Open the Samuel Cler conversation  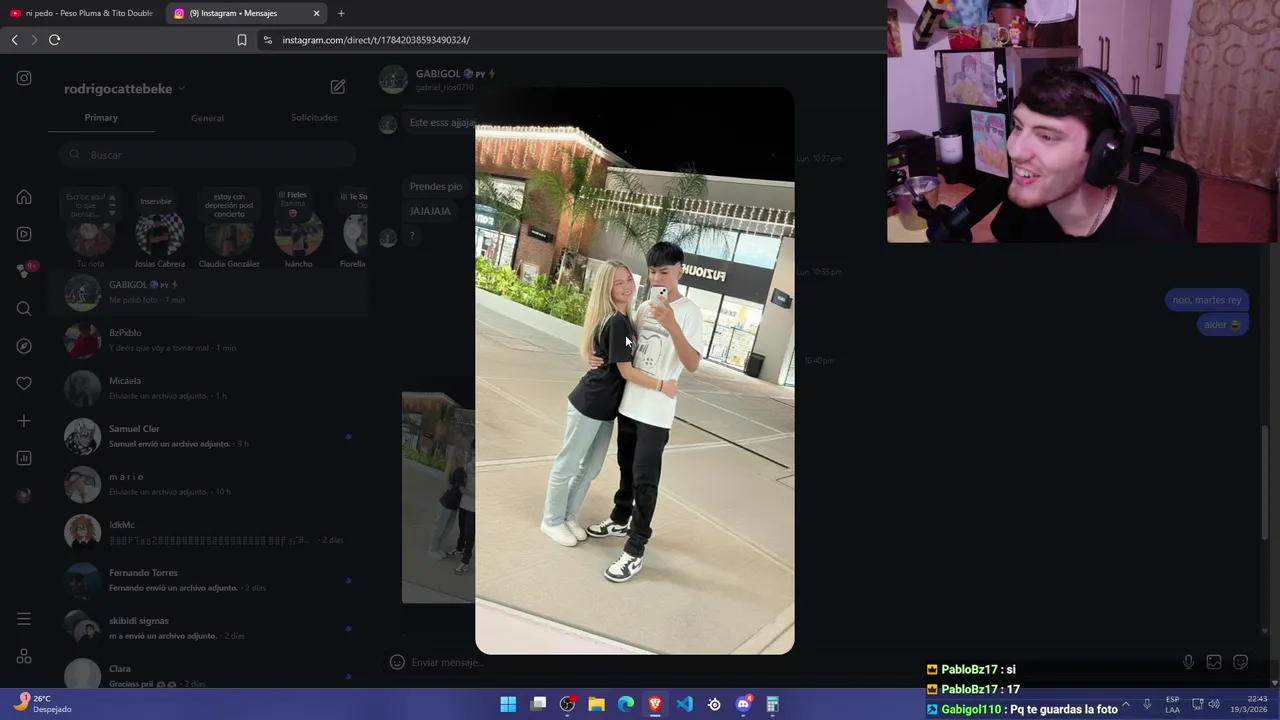(207, 436)
